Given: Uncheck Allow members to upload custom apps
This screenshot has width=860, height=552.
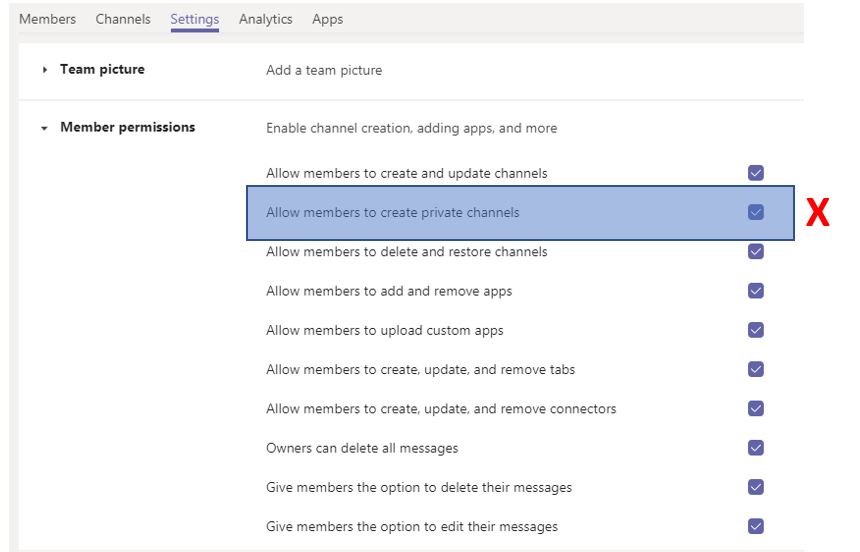Looking at the screenshot, I should pos(756,330).
